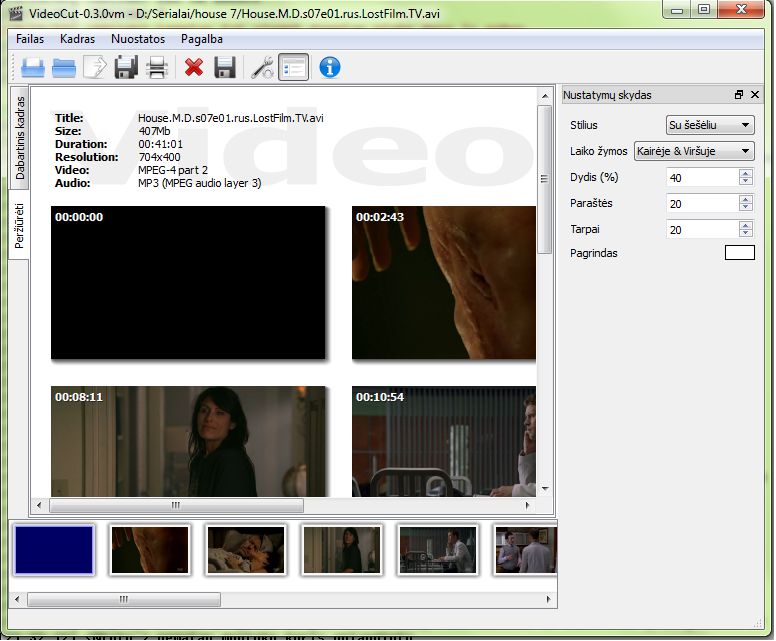The height and width of the screenshot is (641, 776).
Task: Click the single floppy save icon
Action: pos(225,67)
